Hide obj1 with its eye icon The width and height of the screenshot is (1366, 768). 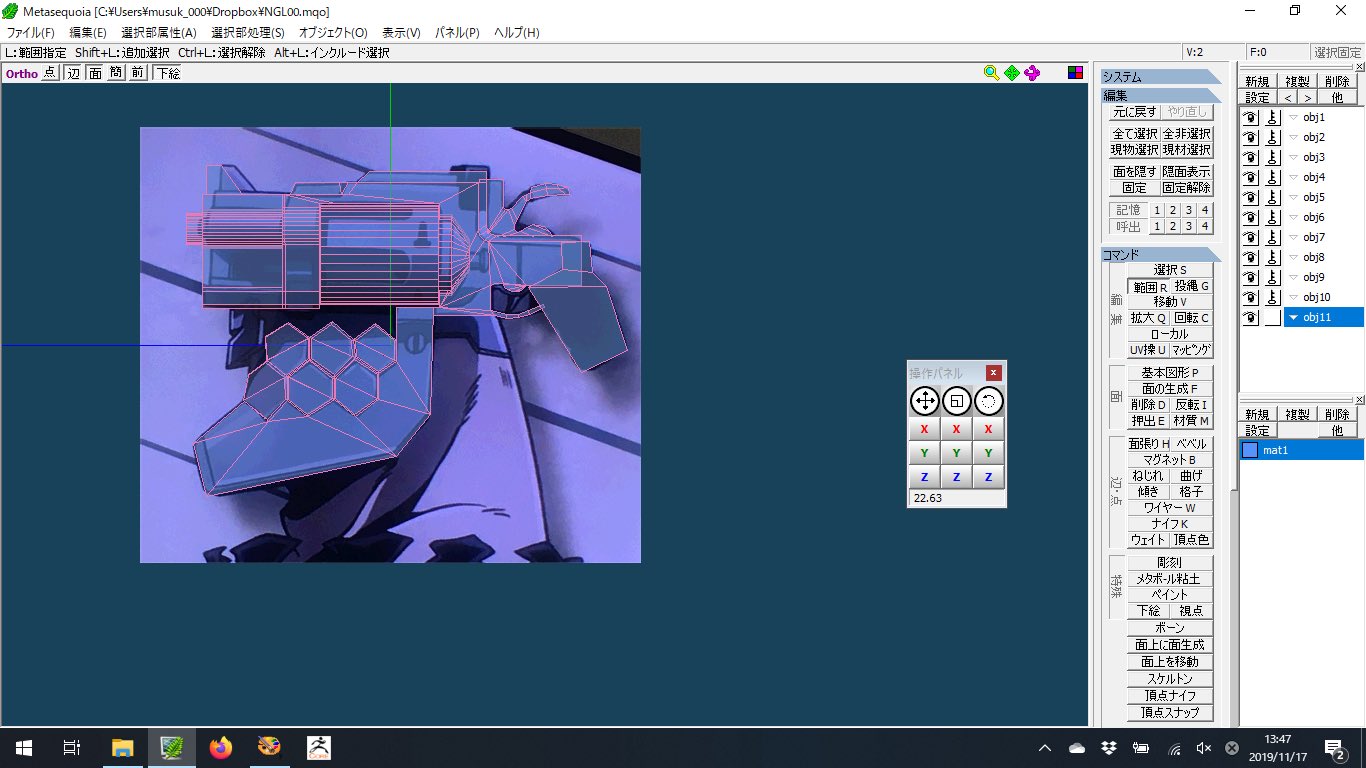coord(1250,117)
